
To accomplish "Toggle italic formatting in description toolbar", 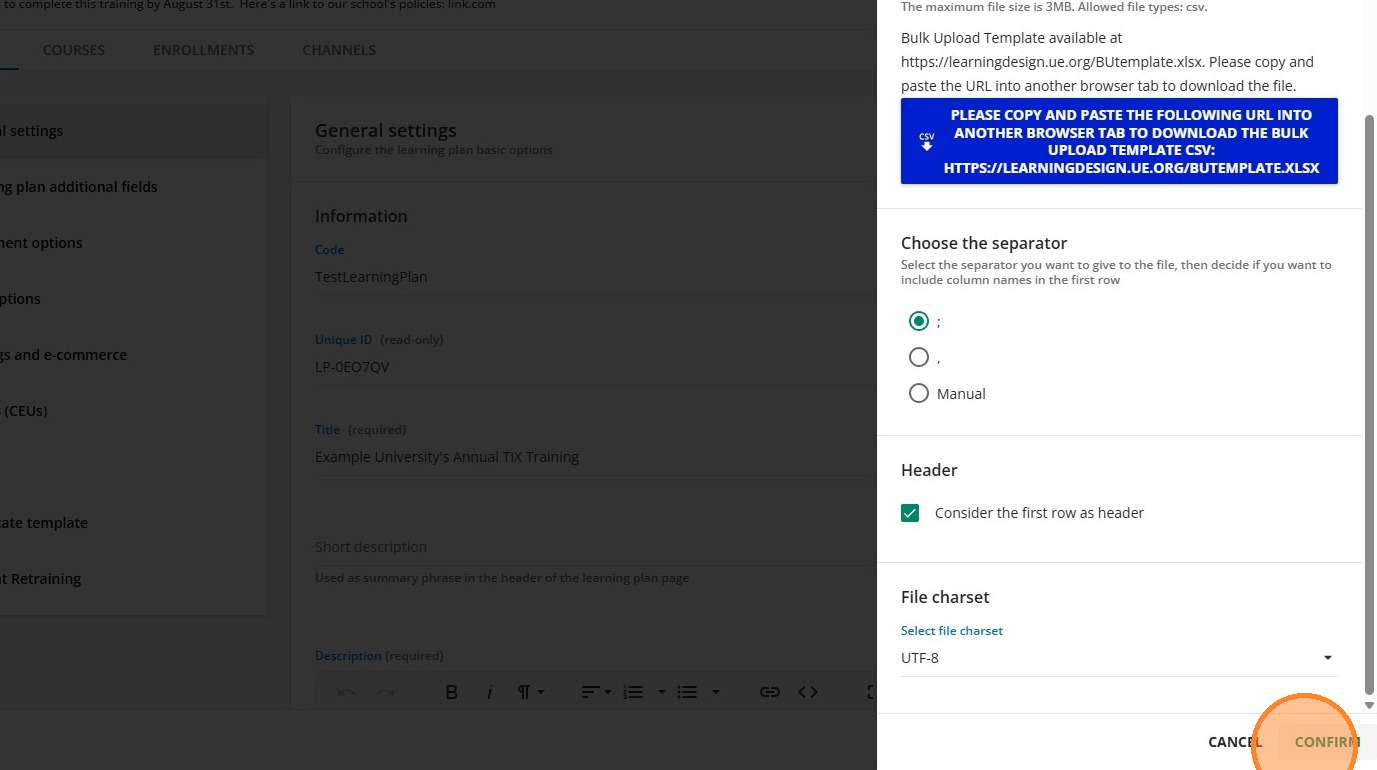I will [x=489, y=692].
